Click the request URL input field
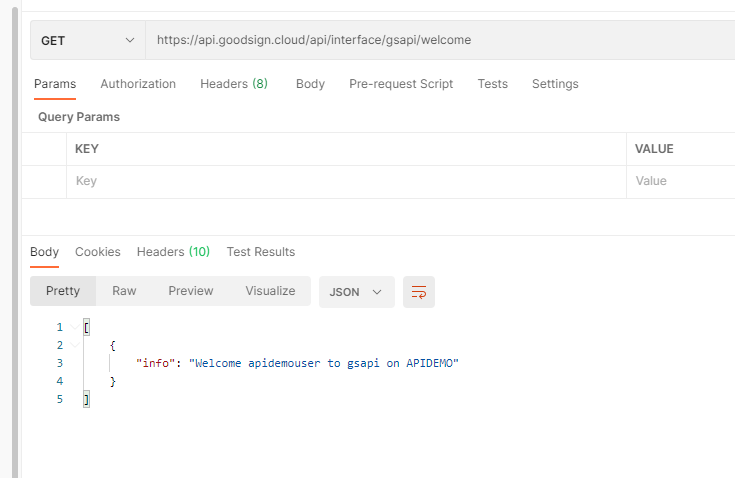This screenshot has height=478, width=735. (440, 40)
